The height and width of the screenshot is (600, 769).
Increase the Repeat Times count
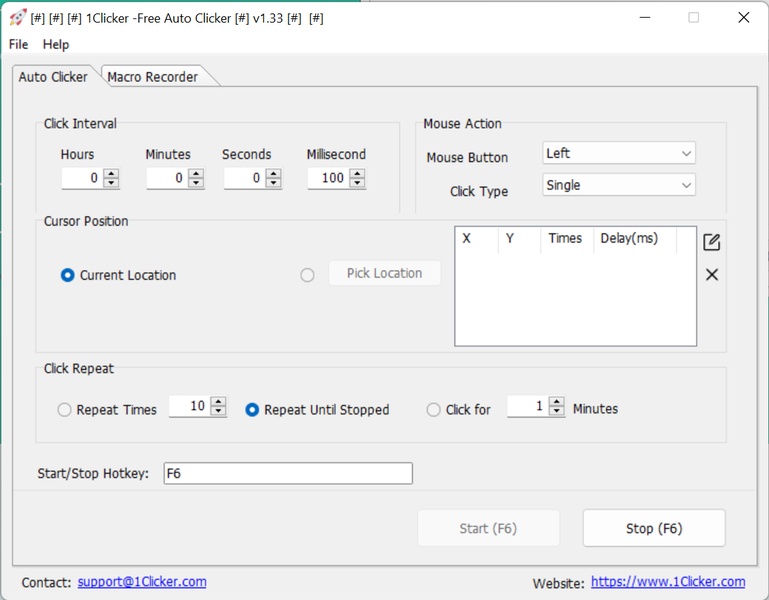click(x=219, y=402)
